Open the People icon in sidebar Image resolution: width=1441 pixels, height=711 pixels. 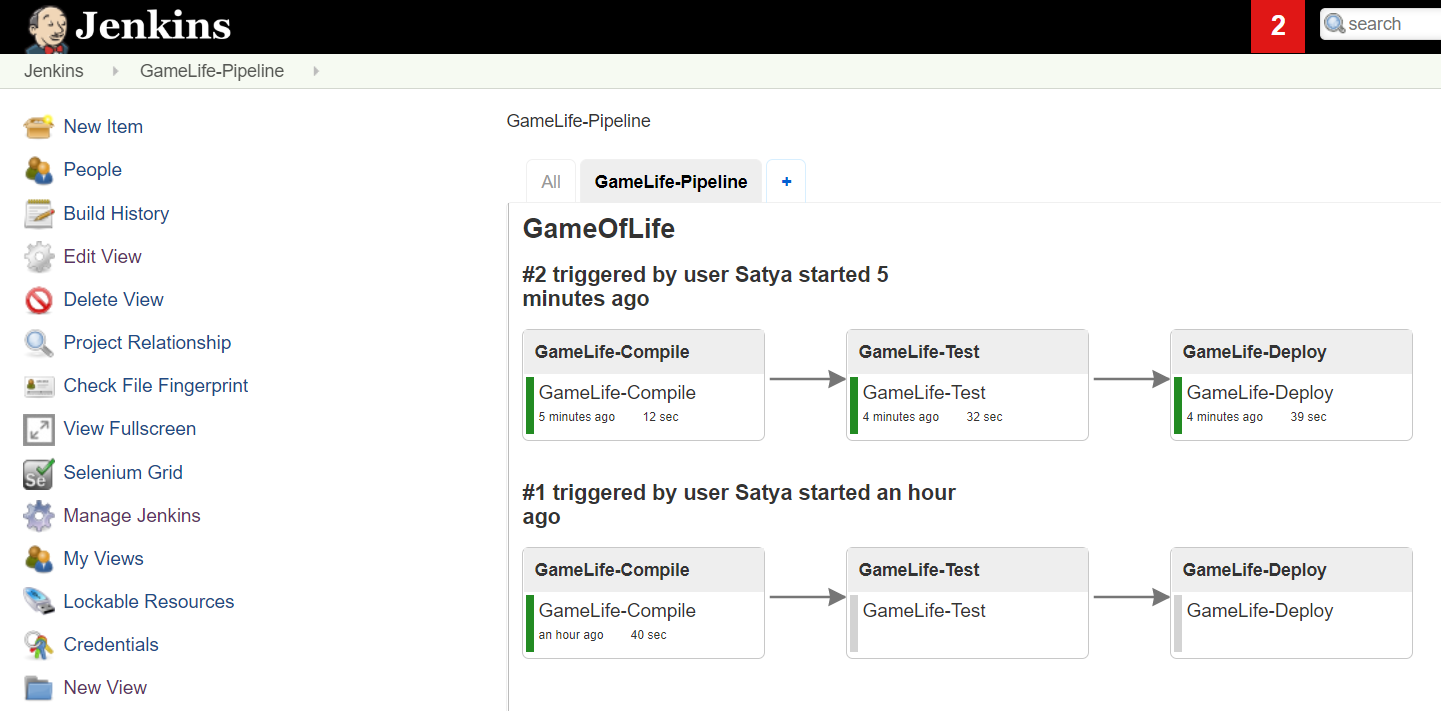pyautogui.click(x=39, y=170)
